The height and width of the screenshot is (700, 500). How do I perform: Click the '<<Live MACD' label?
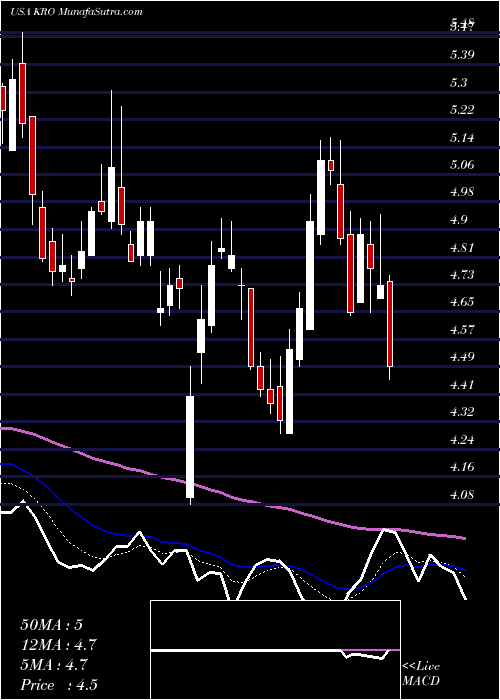[x=421, y=674]
